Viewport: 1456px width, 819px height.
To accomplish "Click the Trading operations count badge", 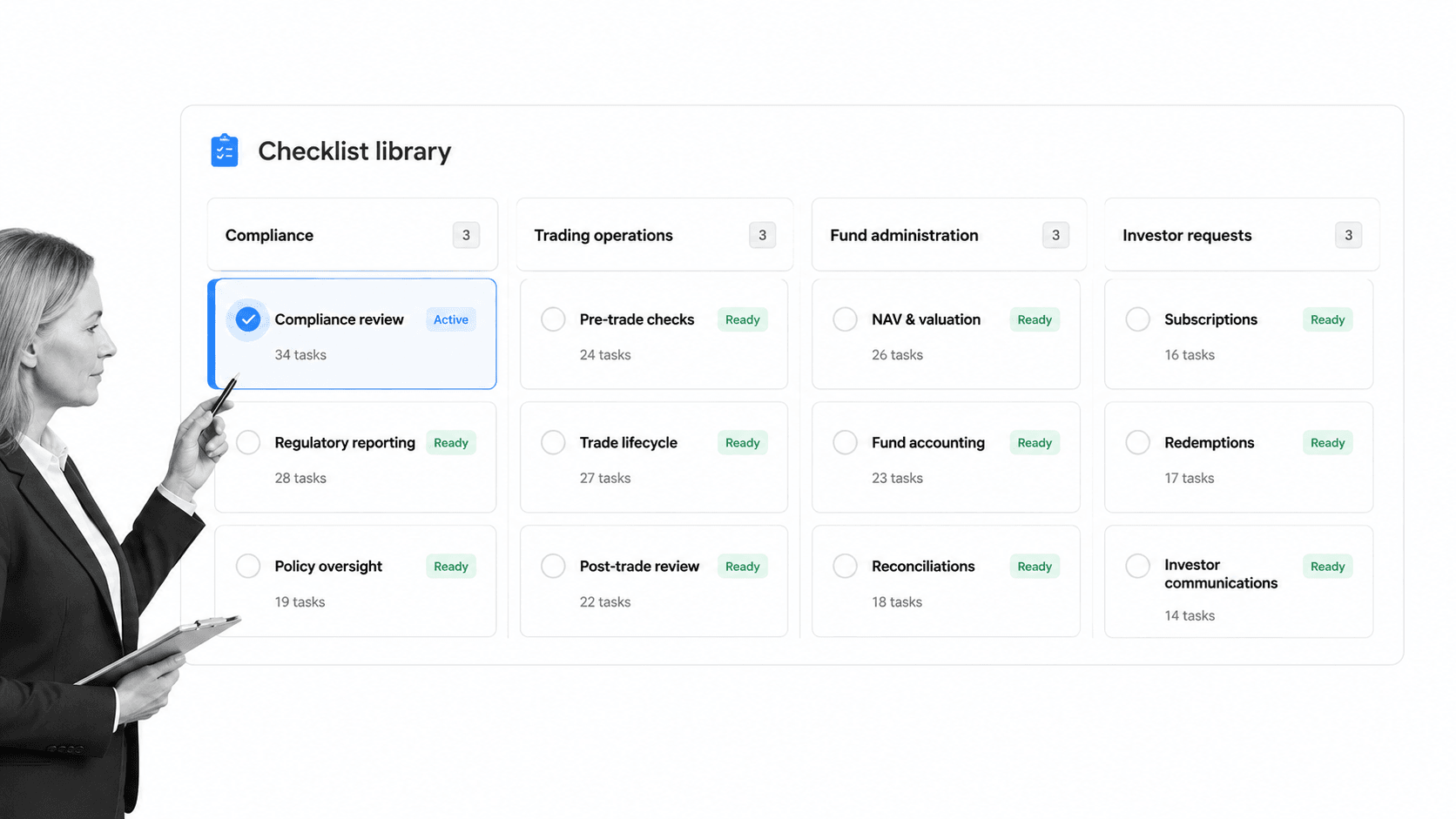I will 762,235.
